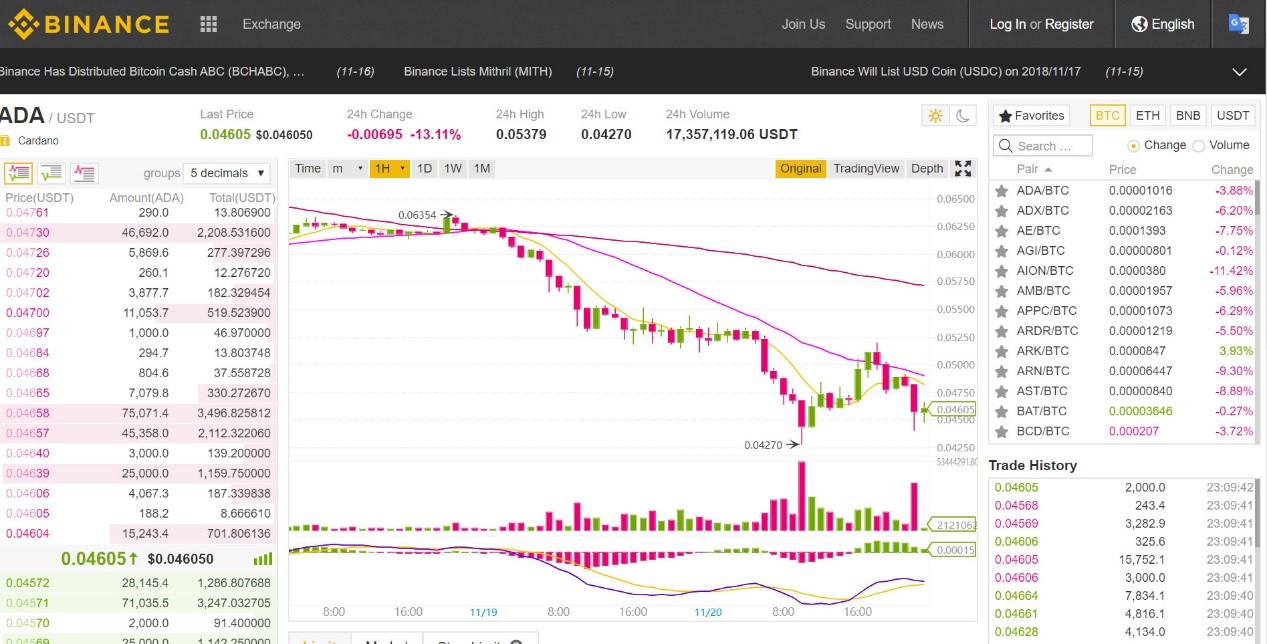Switch chart to Depth view
This screenshot has height=644, width=1267.
(927, 169)
